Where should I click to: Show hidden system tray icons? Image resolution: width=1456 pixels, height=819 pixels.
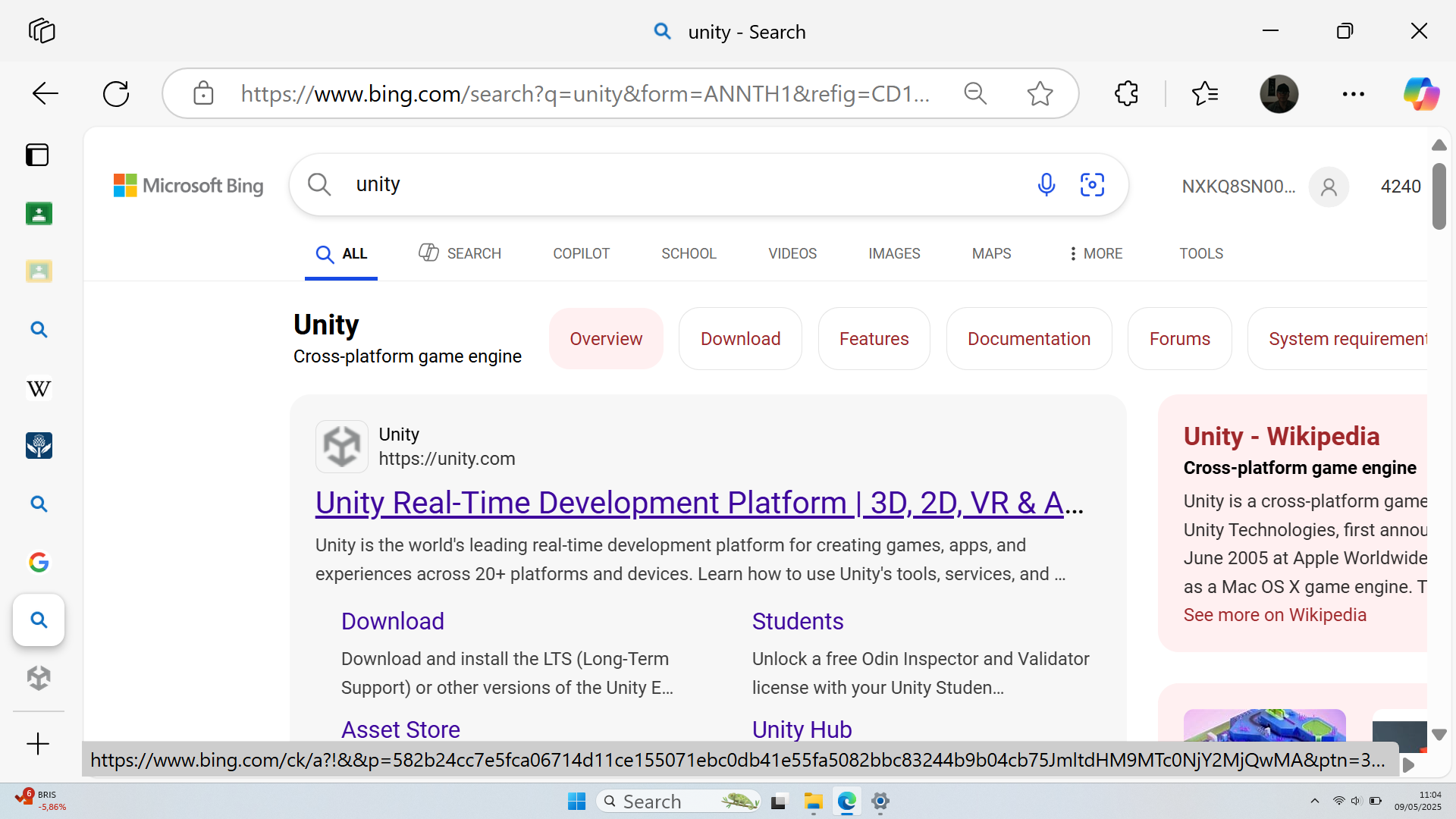click(1315, 801)
